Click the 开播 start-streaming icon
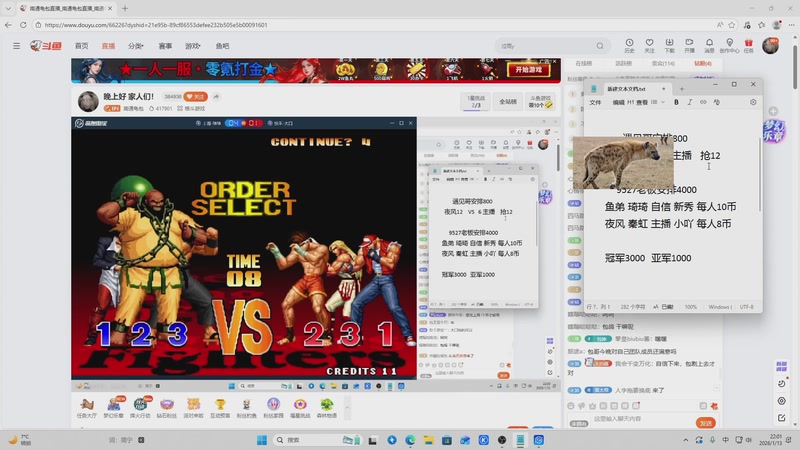 click(689, 45)
